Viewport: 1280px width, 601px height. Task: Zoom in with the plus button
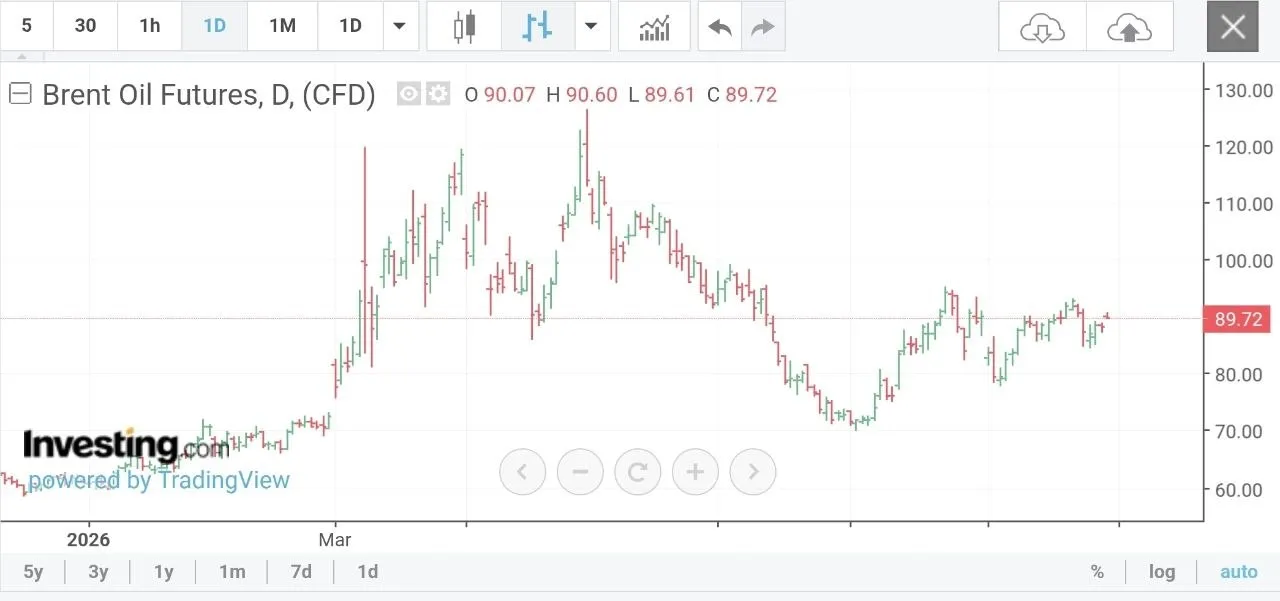[x=696, y=471]
